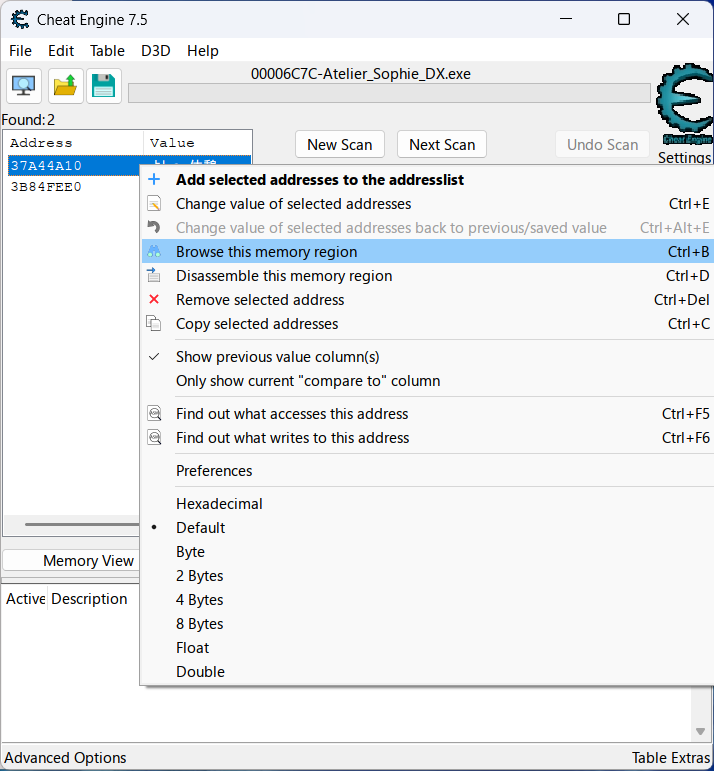This screenshot has height=771, width=714.
Task: Choose Disassemble this memory region
Action: point(284,276)
